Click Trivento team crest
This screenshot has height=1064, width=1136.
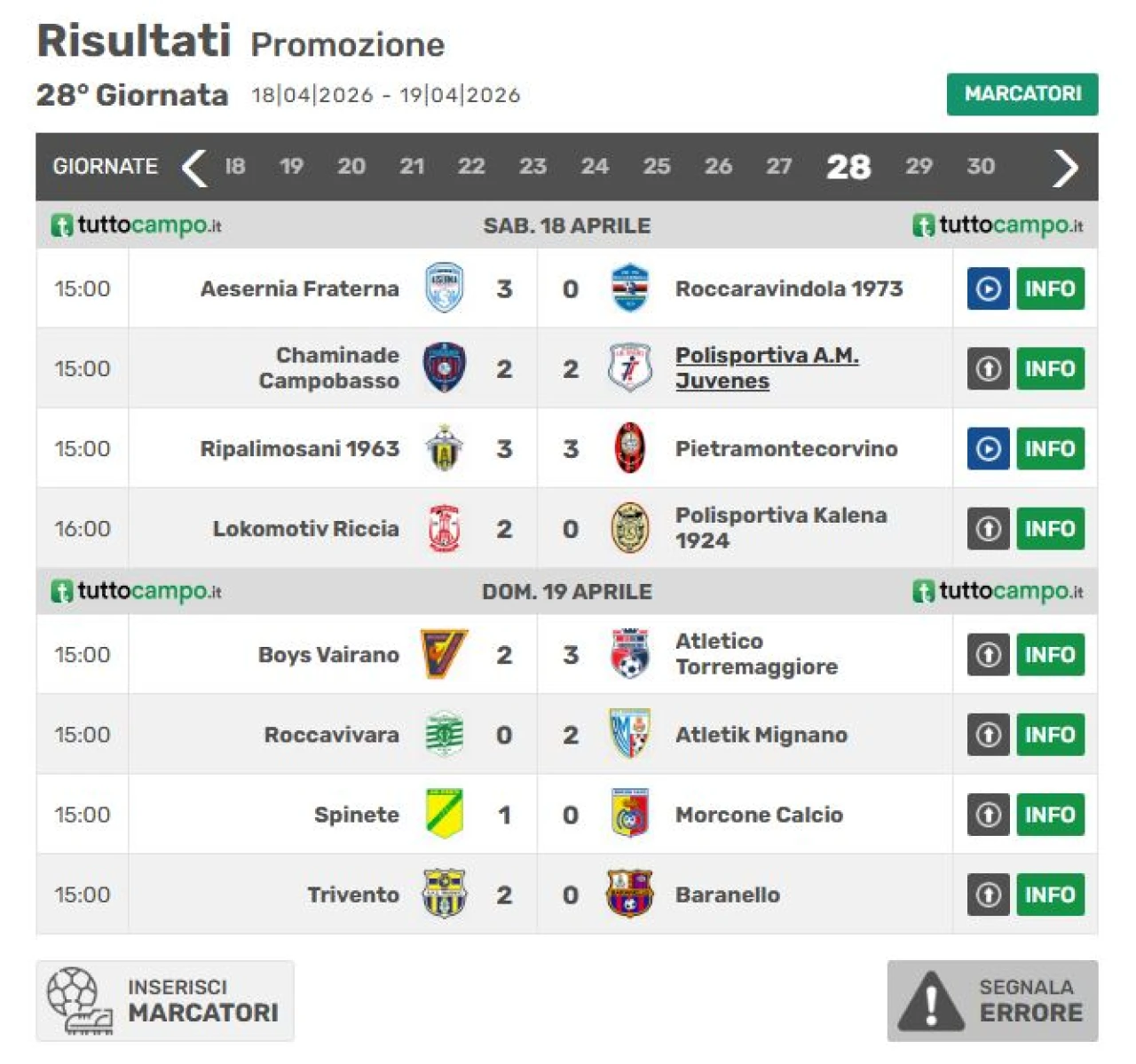[444, 894]
